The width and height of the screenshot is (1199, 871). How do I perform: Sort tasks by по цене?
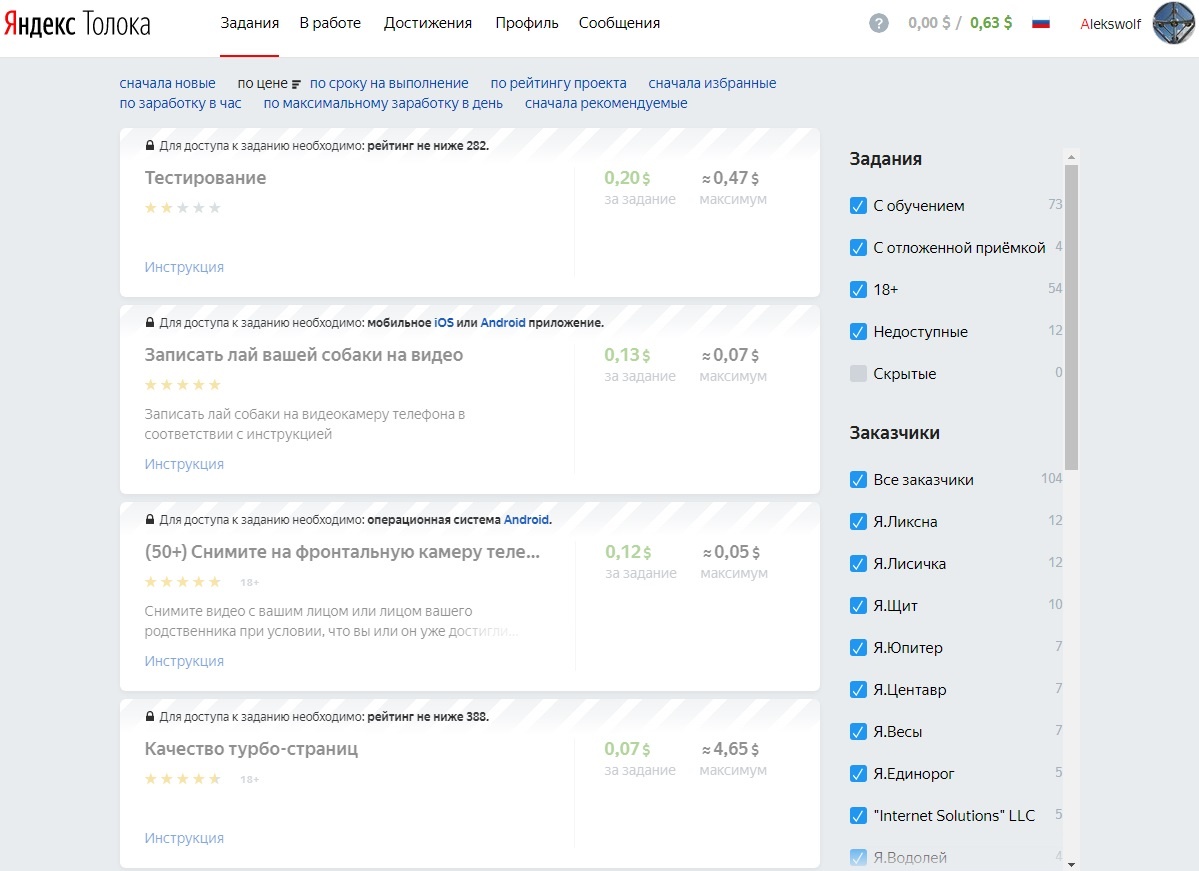coord(262,83)
